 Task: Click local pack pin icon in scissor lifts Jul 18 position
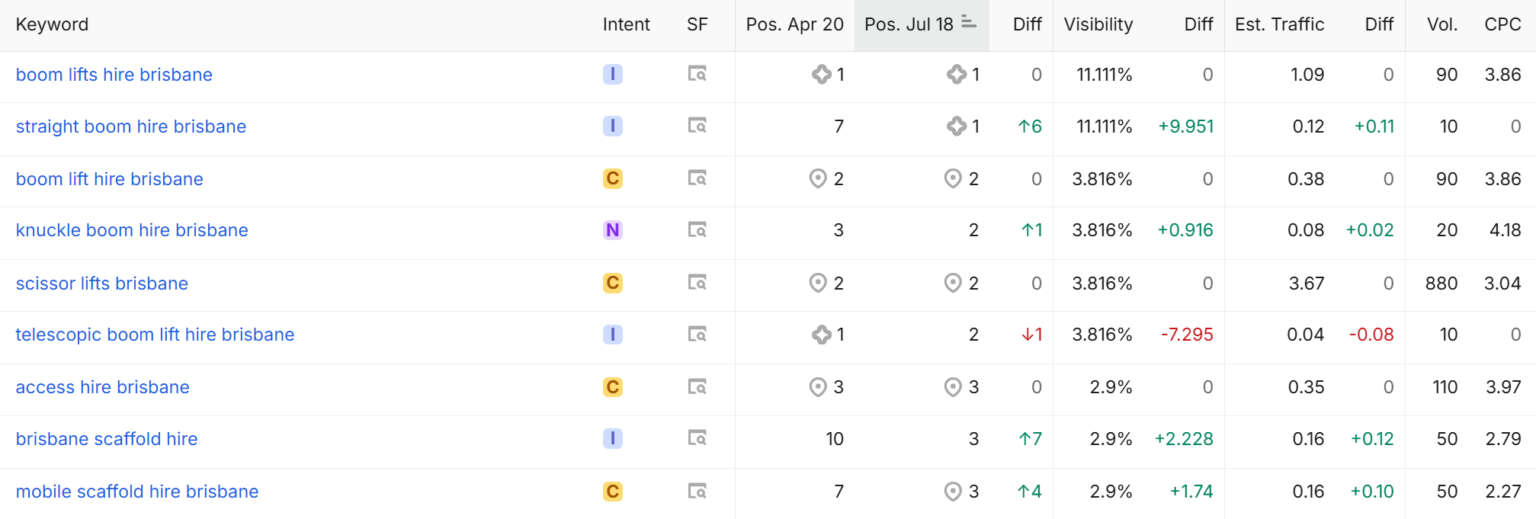[953, 283]
